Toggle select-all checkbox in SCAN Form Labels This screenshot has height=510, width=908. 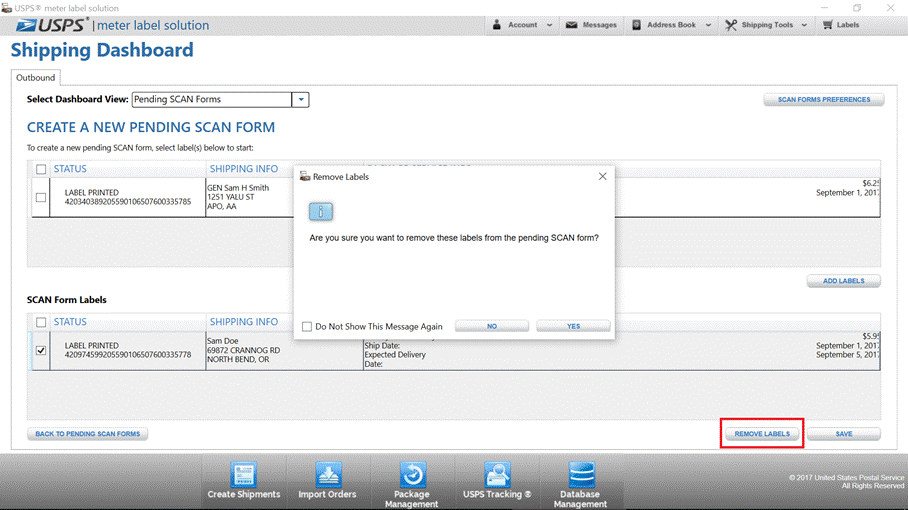[41, 322]
